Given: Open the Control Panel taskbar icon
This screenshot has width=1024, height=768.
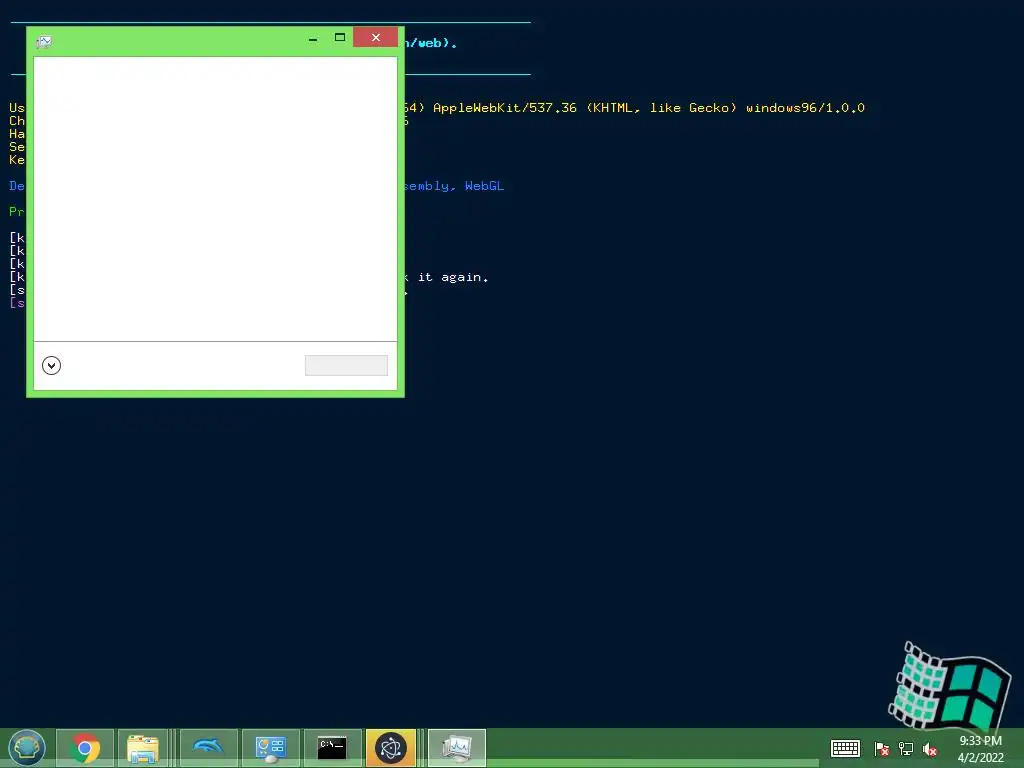Looking at the screenshot, I should click(270, 748).
